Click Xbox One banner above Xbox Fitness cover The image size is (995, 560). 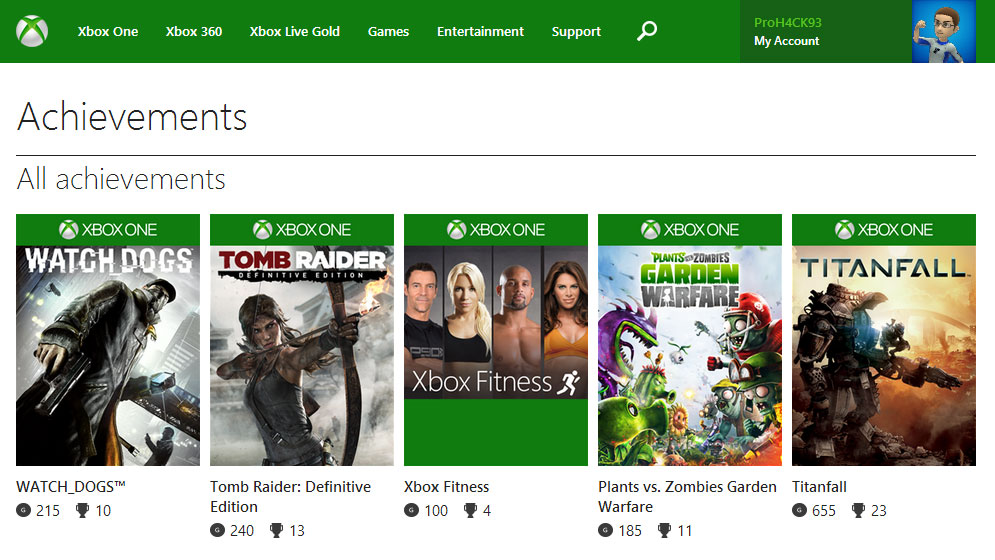point(496,230)
